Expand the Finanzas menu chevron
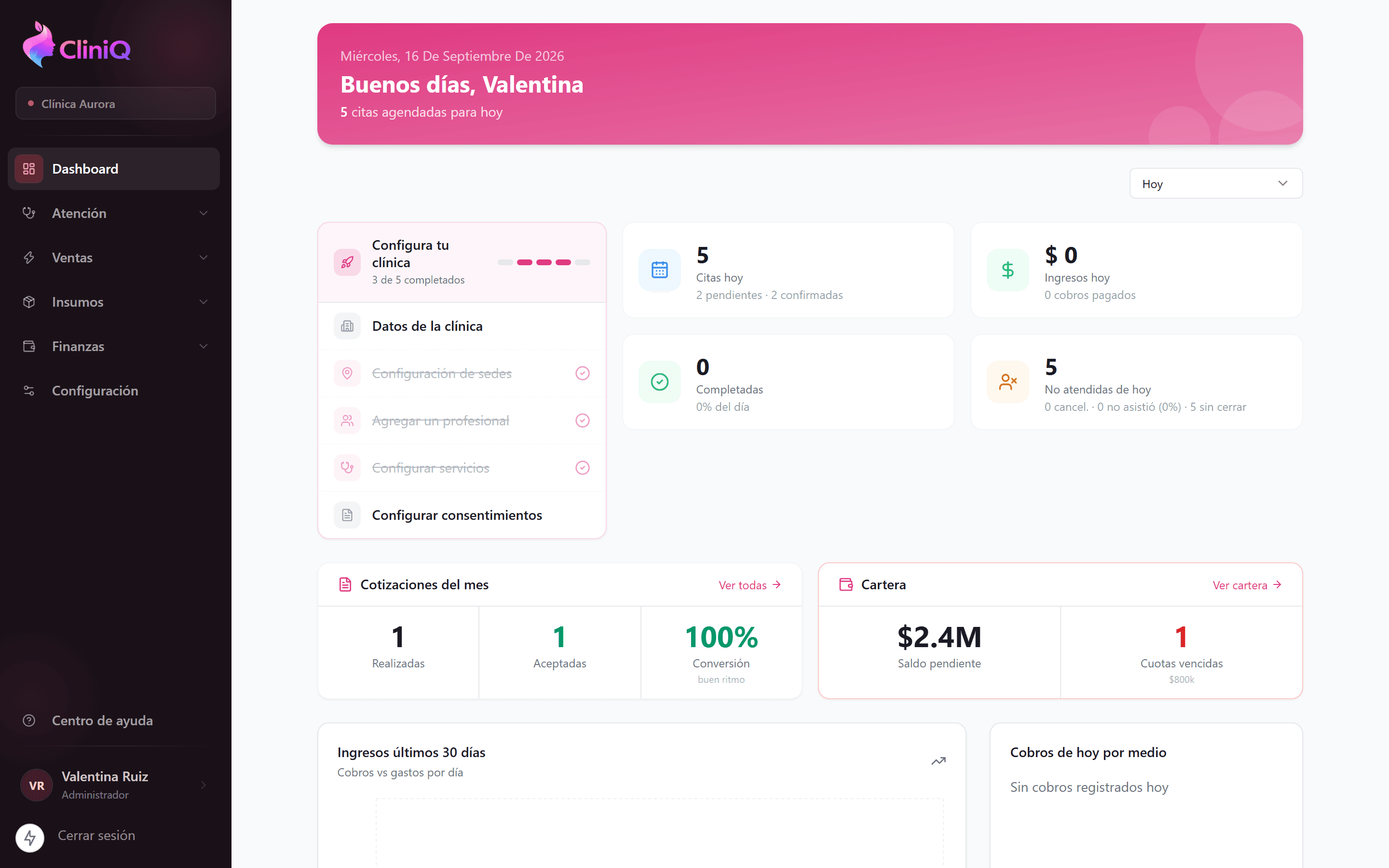 coord(203,346)
